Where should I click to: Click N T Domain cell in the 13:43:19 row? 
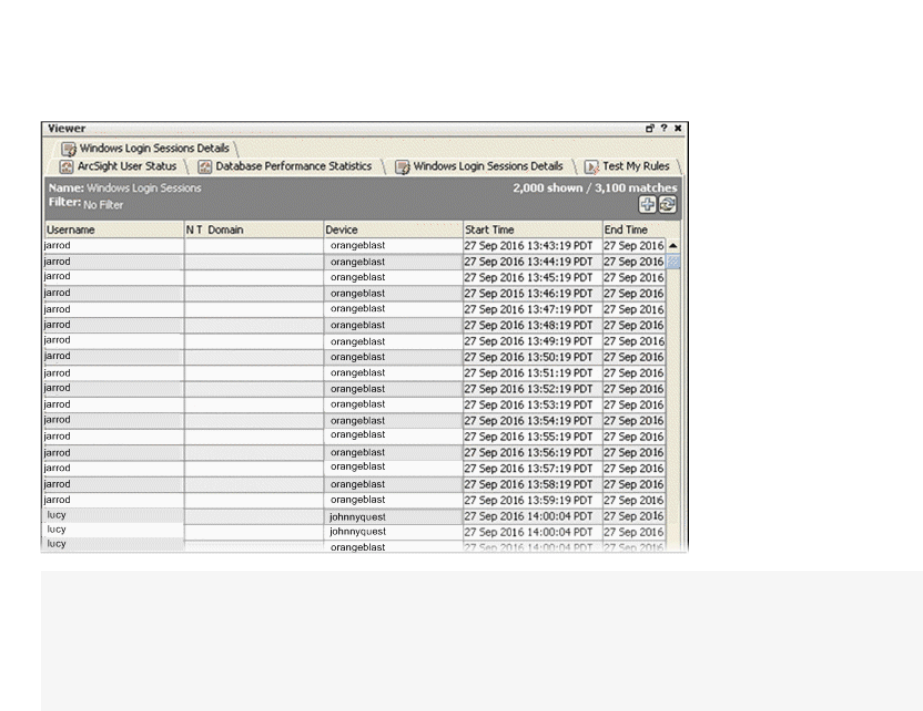[254, 246]
